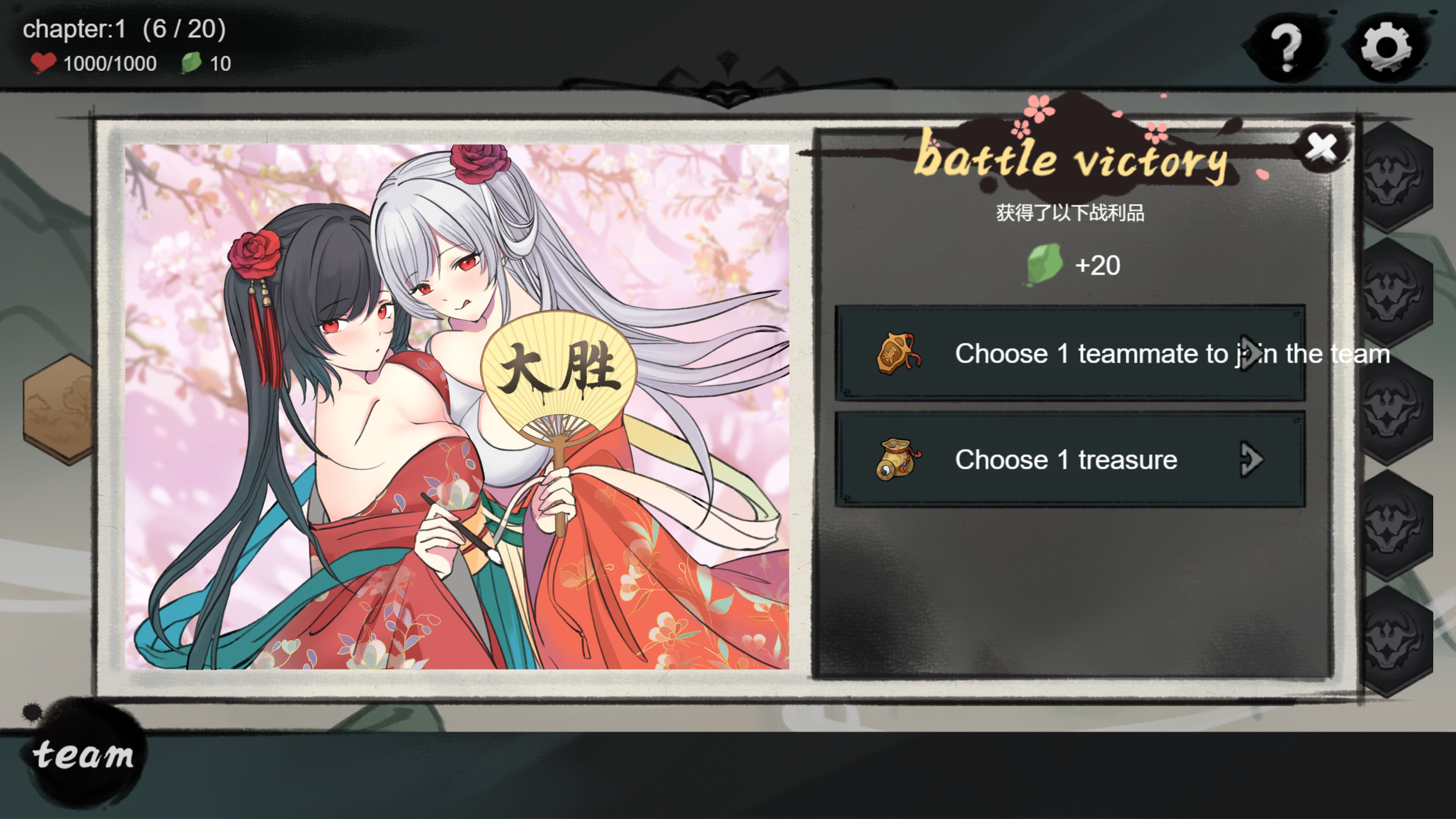Close the battle victory panel
The image size is (1456, 819).
click(x=1321, y=148)
